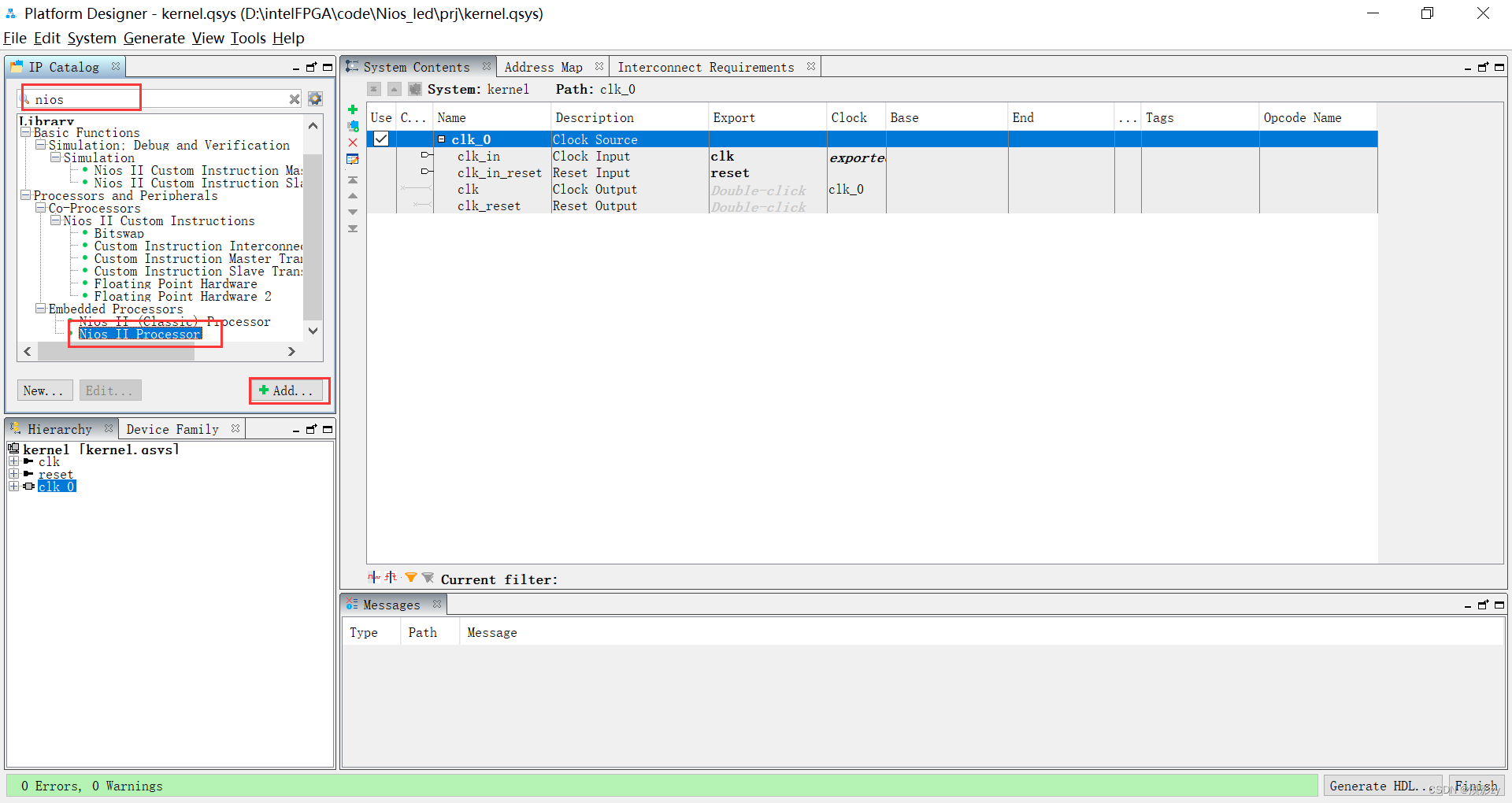Select clk_0 in the Hierarchy panel
This screenshot has width=1512, height=803.
57,487
